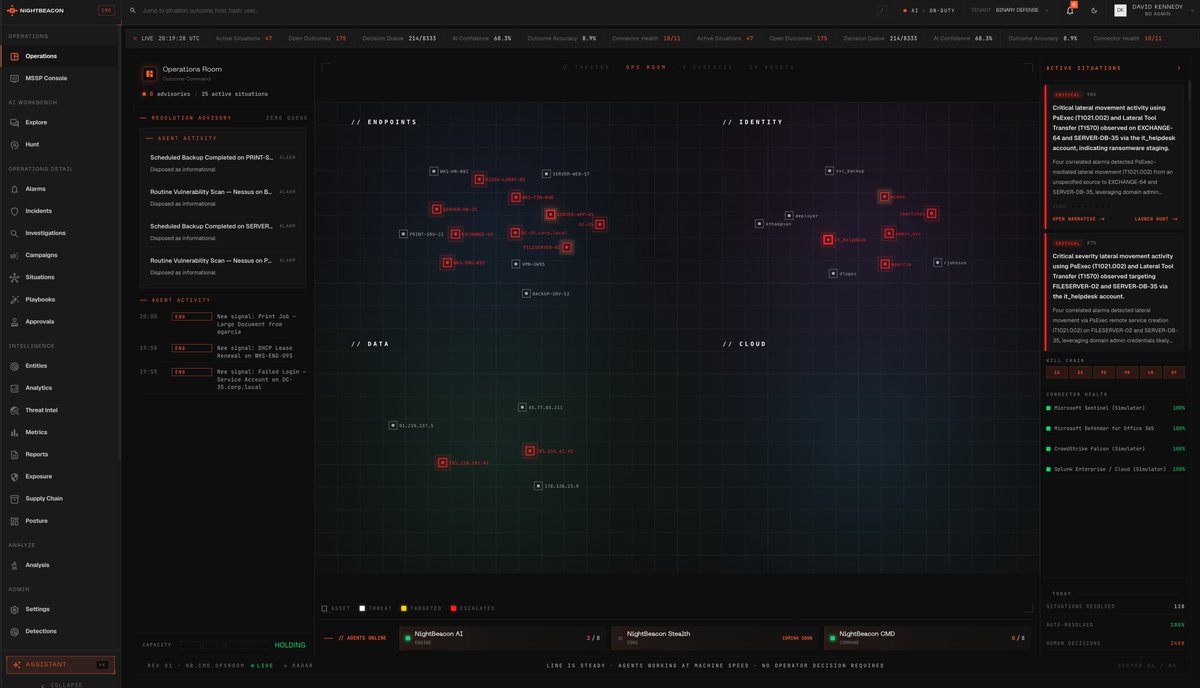Toggle the LM kill chain stage
The width and height of the screenshot is (1200, 688).
click(1151, 372)
